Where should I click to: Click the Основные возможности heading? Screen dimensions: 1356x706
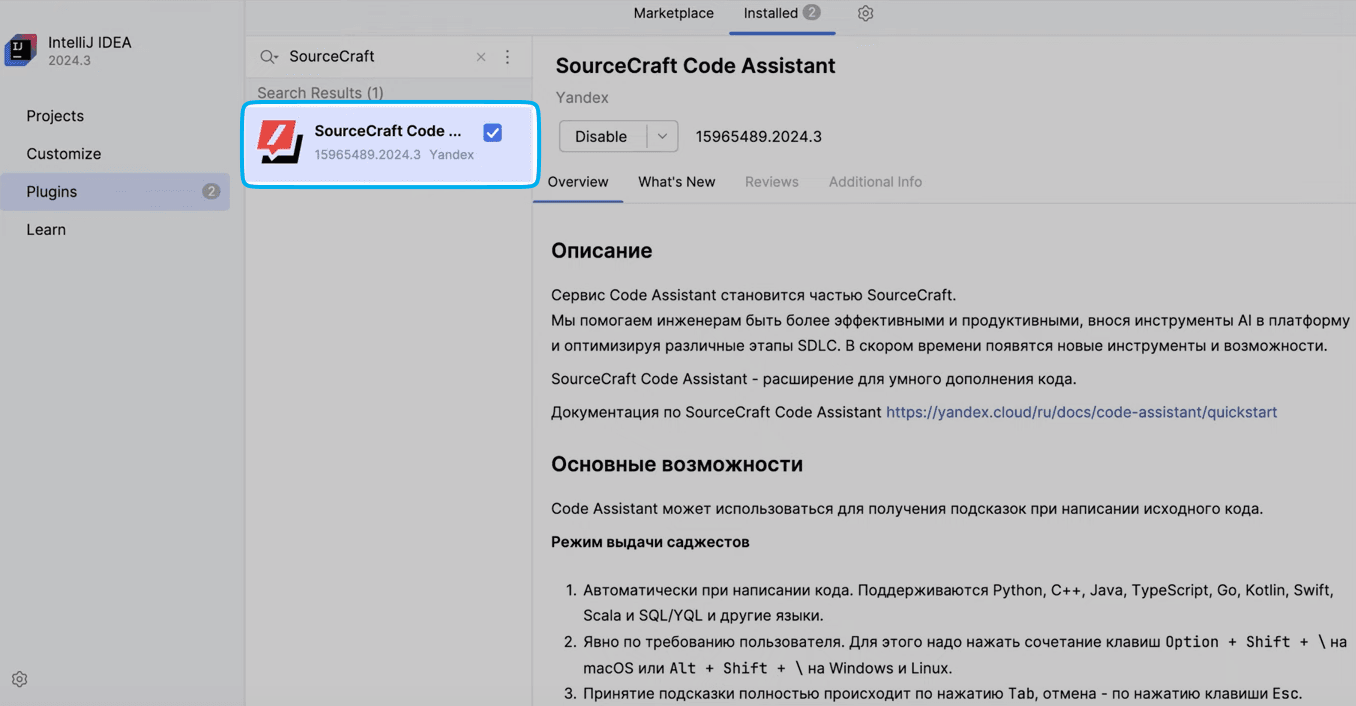click(677, 465)
